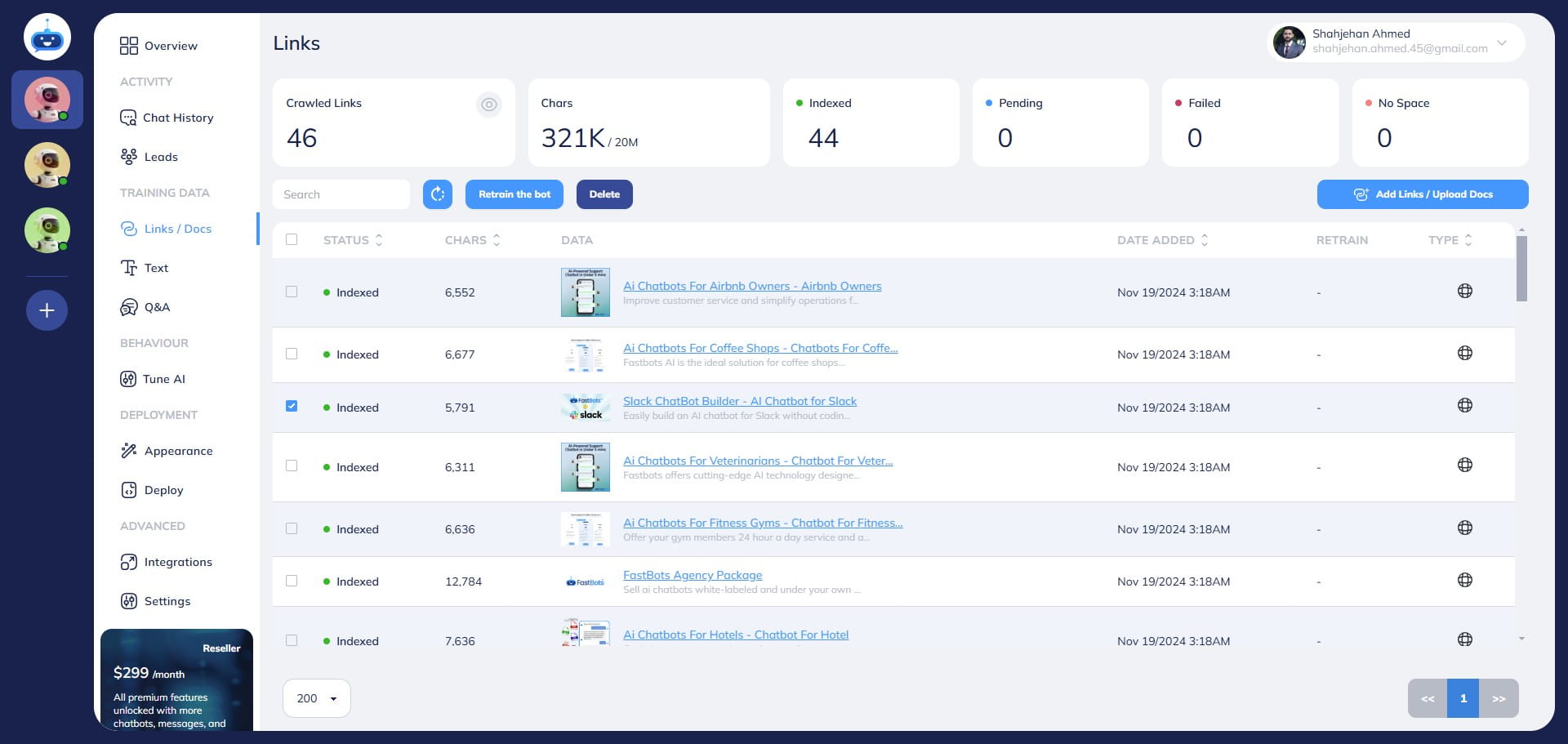
Task: Click Add Links / Upload Docs button
Action: point(1422,194)
